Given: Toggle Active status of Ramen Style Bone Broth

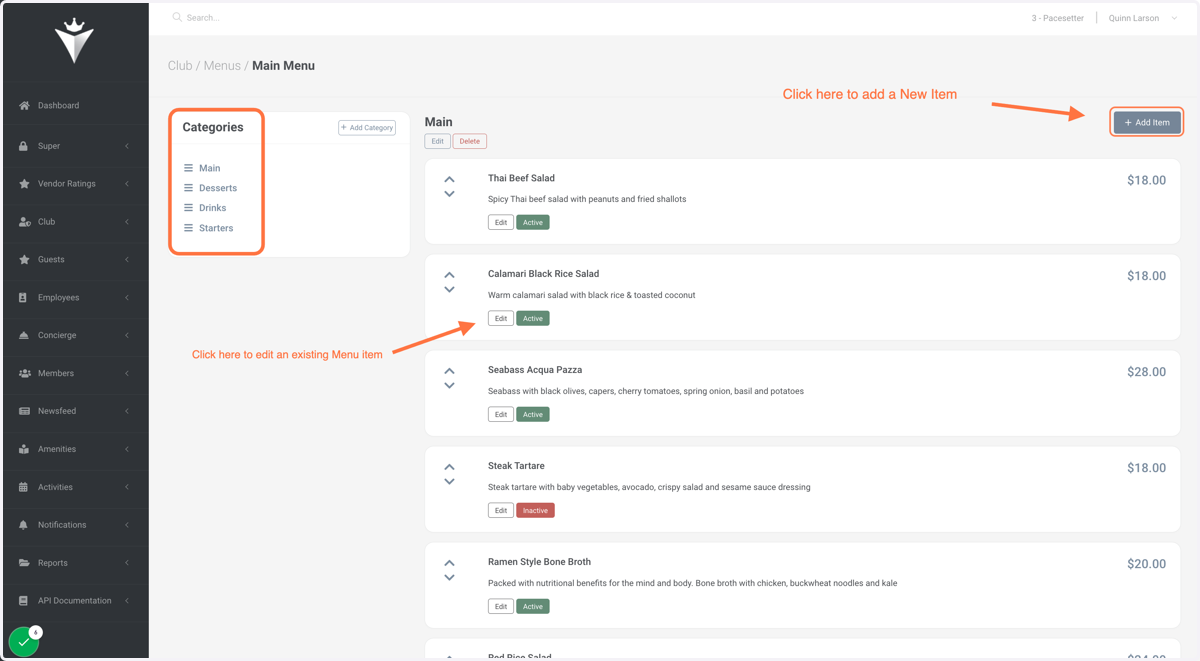Looking at the screenshot, I should tap(533, 606).
